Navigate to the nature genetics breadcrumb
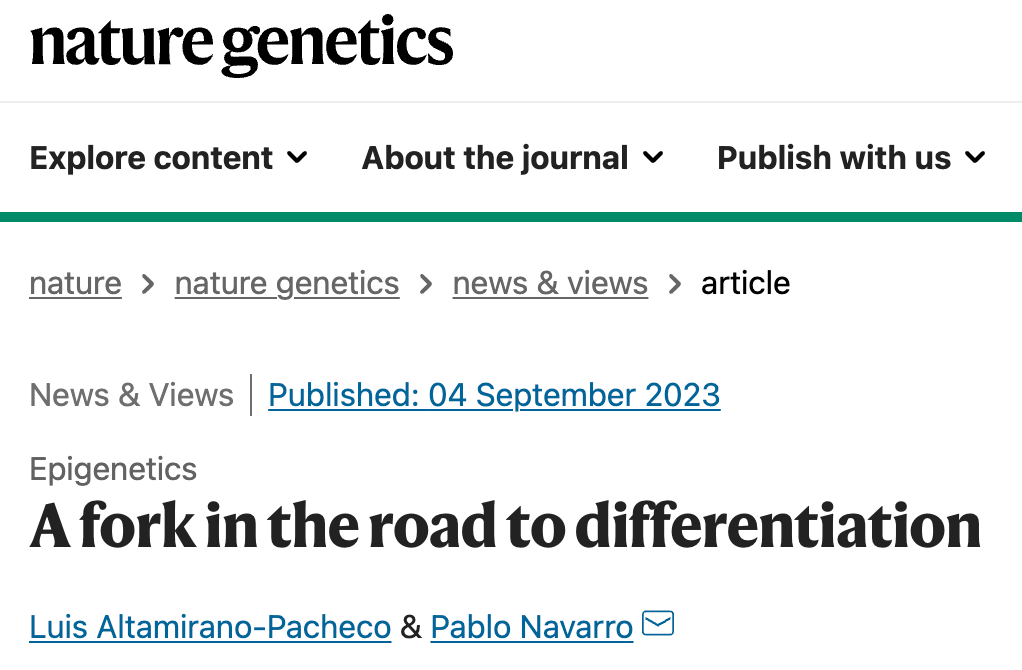 (x=287, y=284)
